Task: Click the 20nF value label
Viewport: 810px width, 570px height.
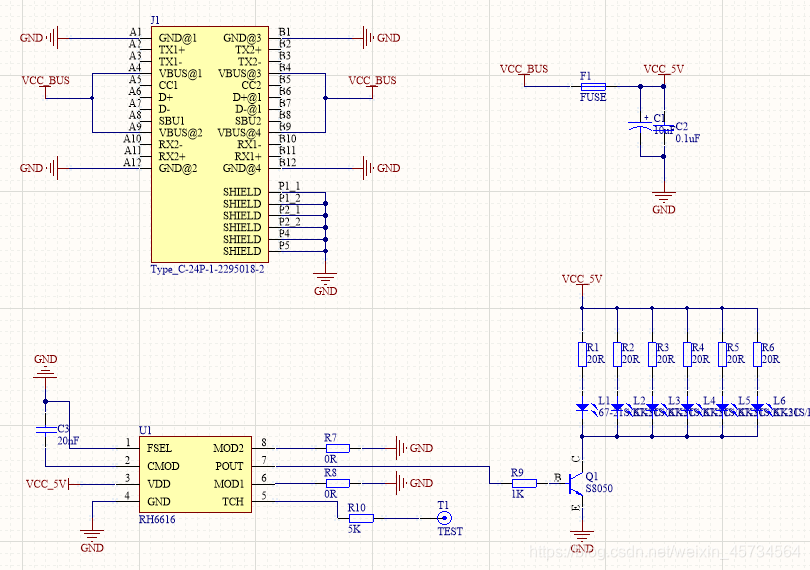Action: 68,441
